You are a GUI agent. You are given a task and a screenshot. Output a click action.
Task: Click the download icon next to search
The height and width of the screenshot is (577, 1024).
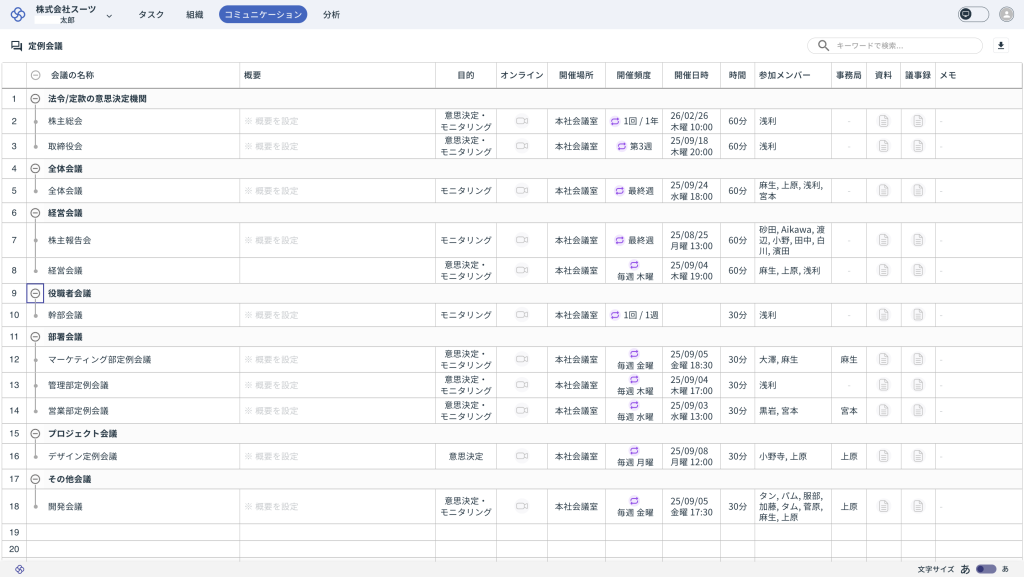(1001, 46)
